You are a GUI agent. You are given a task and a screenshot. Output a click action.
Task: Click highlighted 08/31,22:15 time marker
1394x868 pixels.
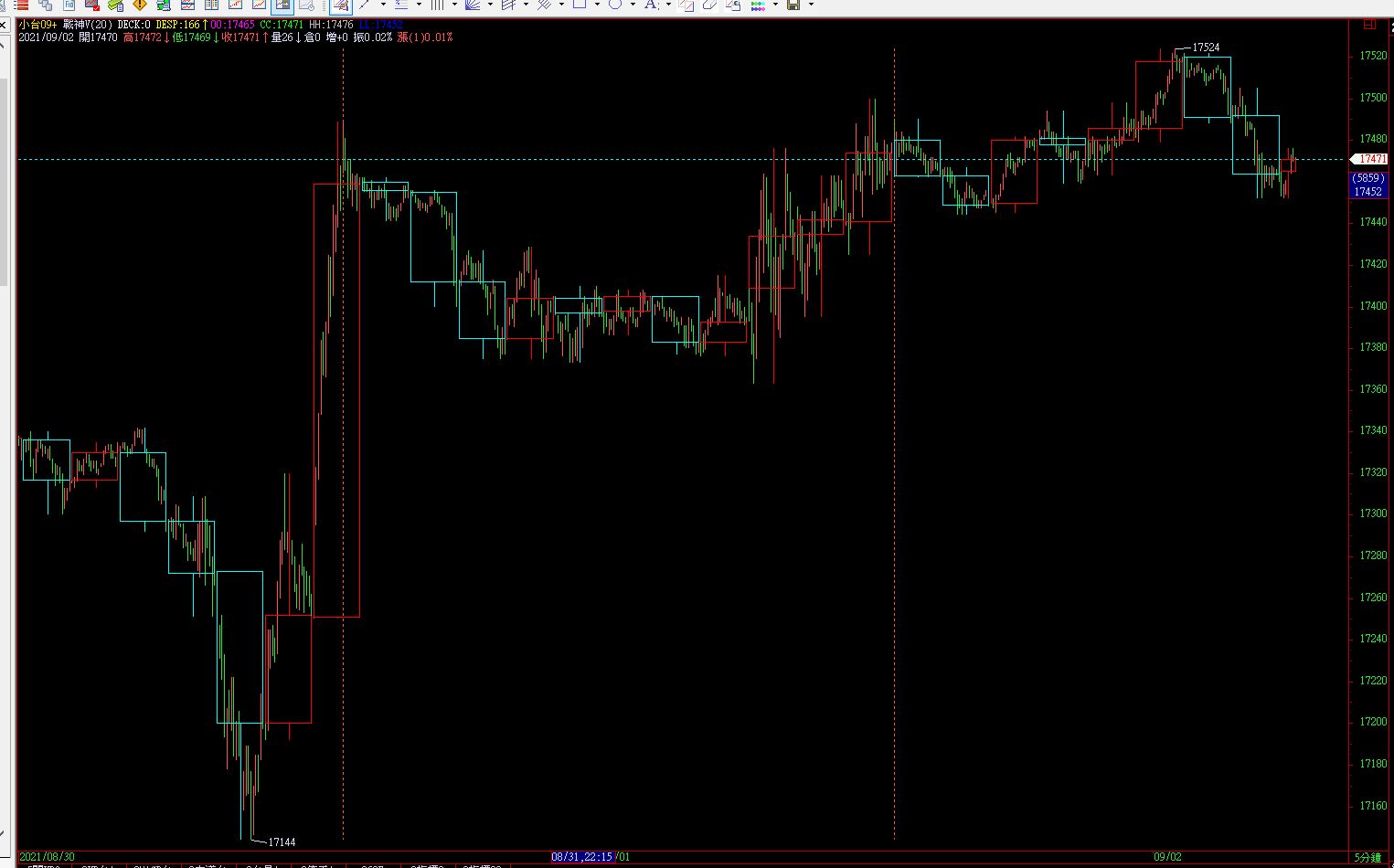point(582,857)
